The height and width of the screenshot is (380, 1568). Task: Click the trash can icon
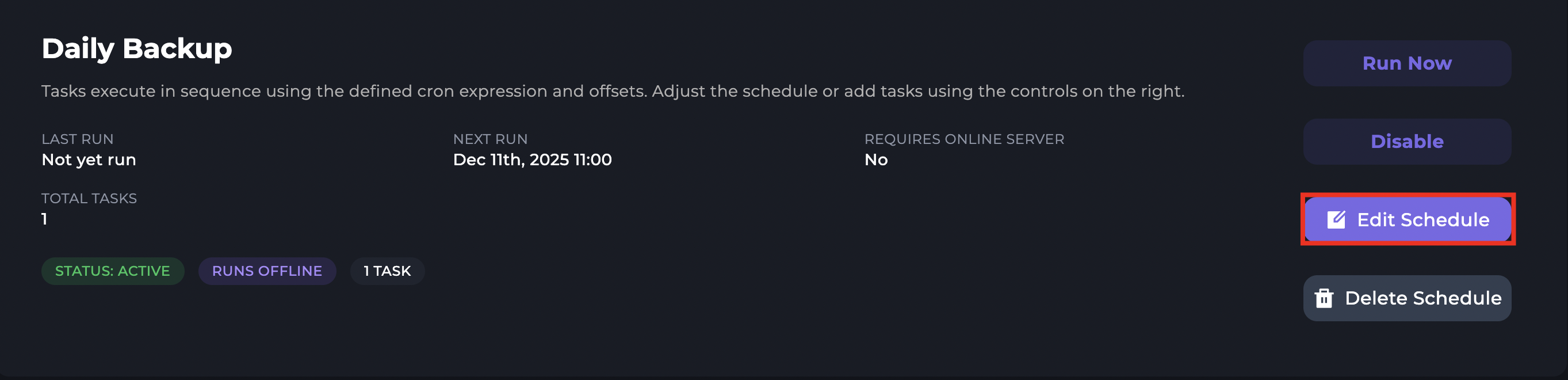pos(1324,298)
